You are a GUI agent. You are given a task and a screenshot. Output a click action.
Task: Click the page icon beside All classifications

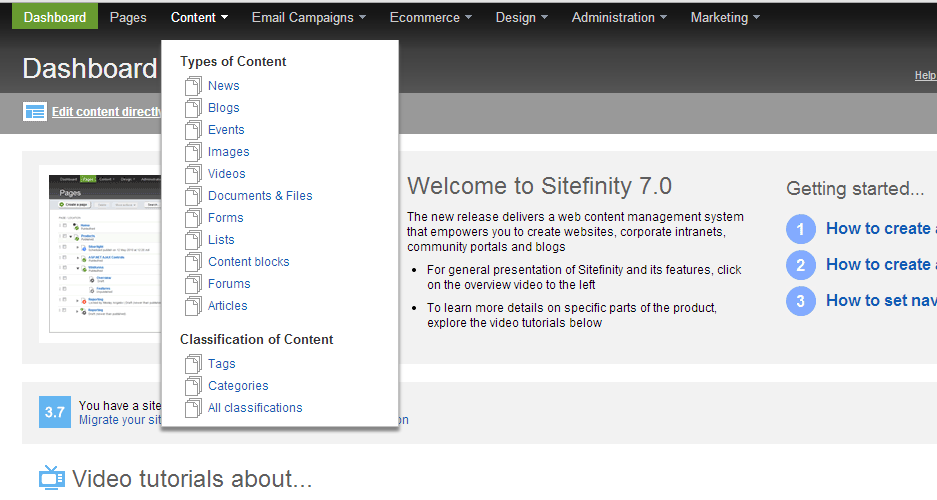point(193,408)
